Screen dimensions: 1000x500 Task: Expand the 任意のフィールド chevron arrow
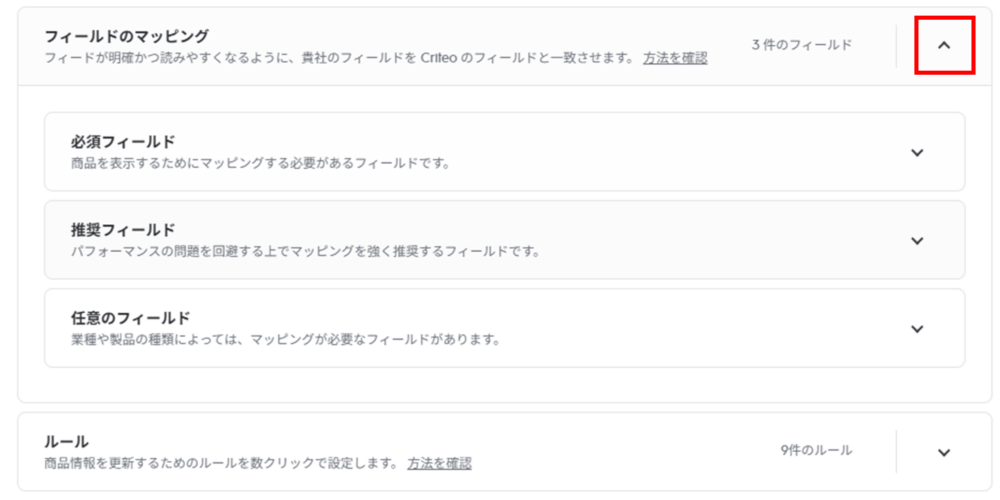point(917,329)
